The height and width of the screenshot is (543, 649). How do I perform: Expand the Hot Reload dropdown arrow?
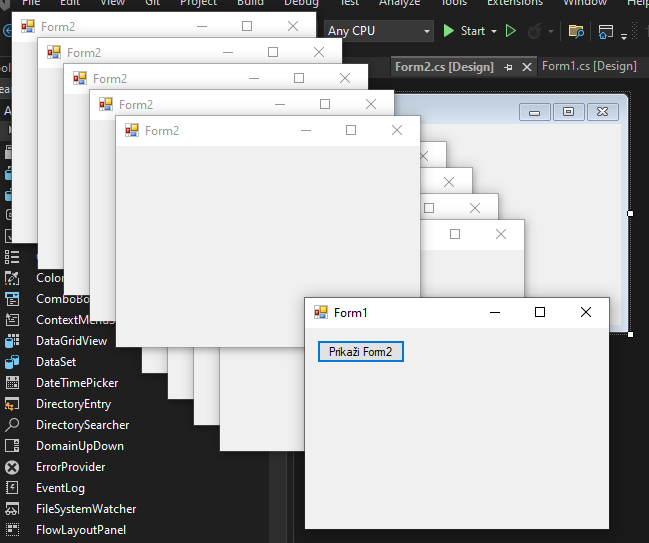pos(551,31)
